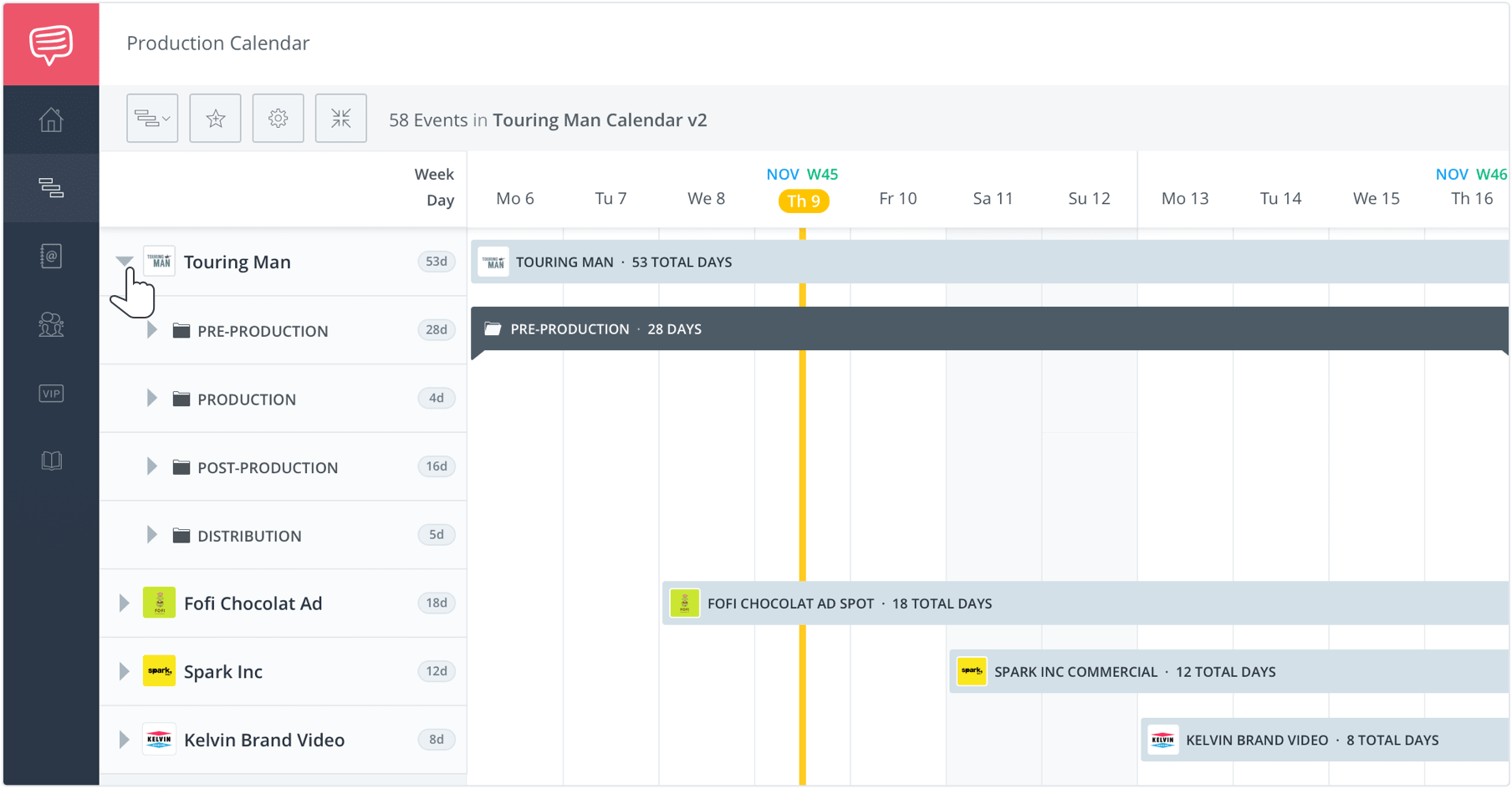Open the Calendar timeline sidebar icon
The height and width of the screenshot is (789, 1512).
pyautogui.click(x=51, y=187)
